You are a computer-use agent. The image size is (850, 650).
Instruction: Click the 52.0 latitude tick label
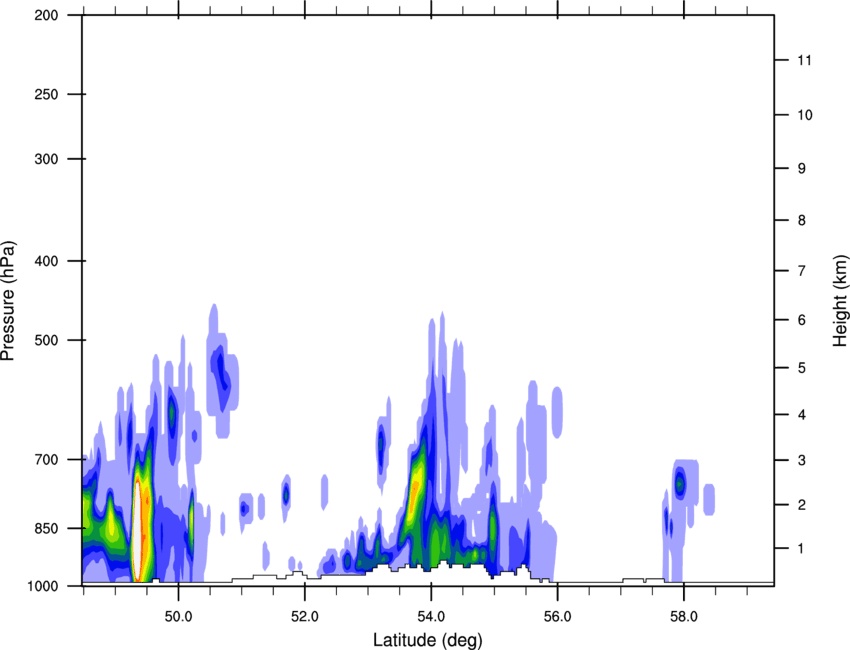pos(305,617)
